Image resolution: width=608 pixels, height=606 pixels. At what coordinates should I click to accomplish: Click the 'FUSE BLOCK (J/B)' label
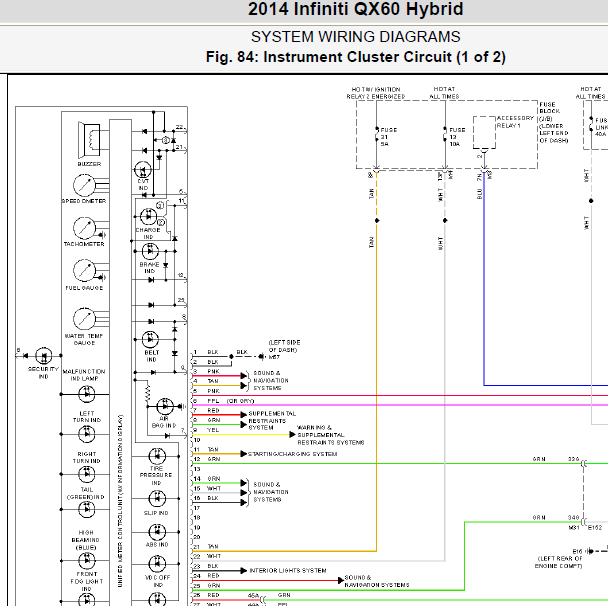click(549, 112)
